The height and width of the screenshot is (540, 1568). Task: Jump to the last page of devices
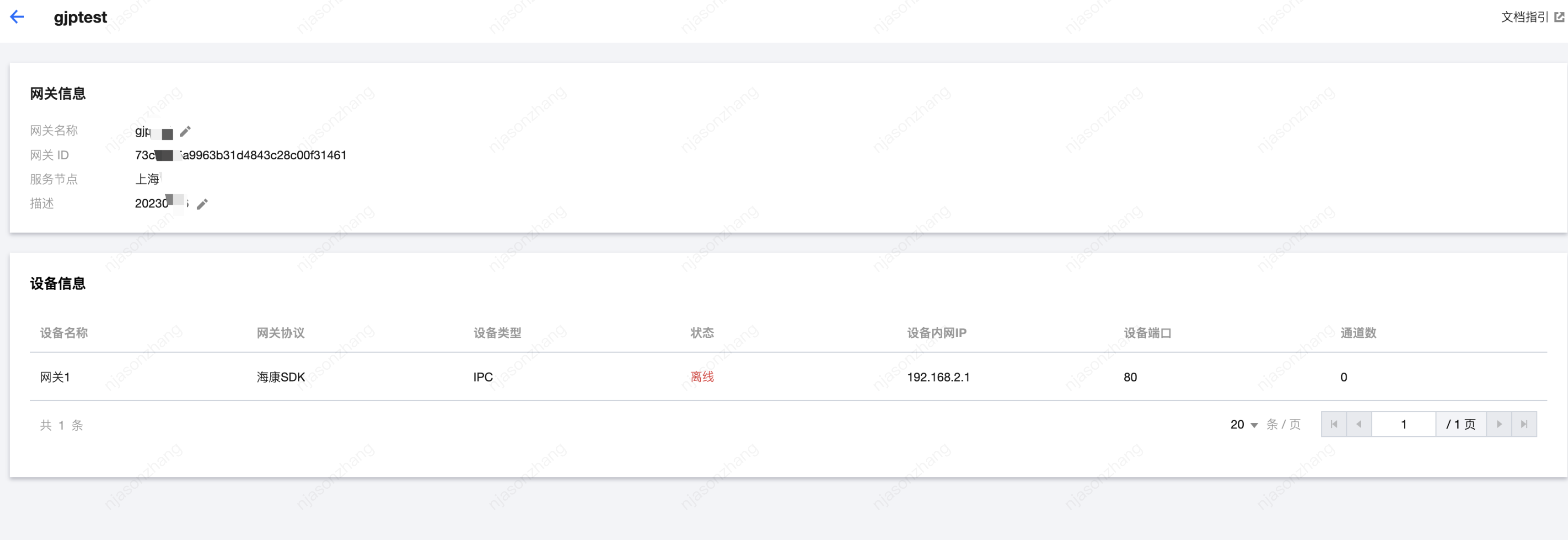(1524, 424)
